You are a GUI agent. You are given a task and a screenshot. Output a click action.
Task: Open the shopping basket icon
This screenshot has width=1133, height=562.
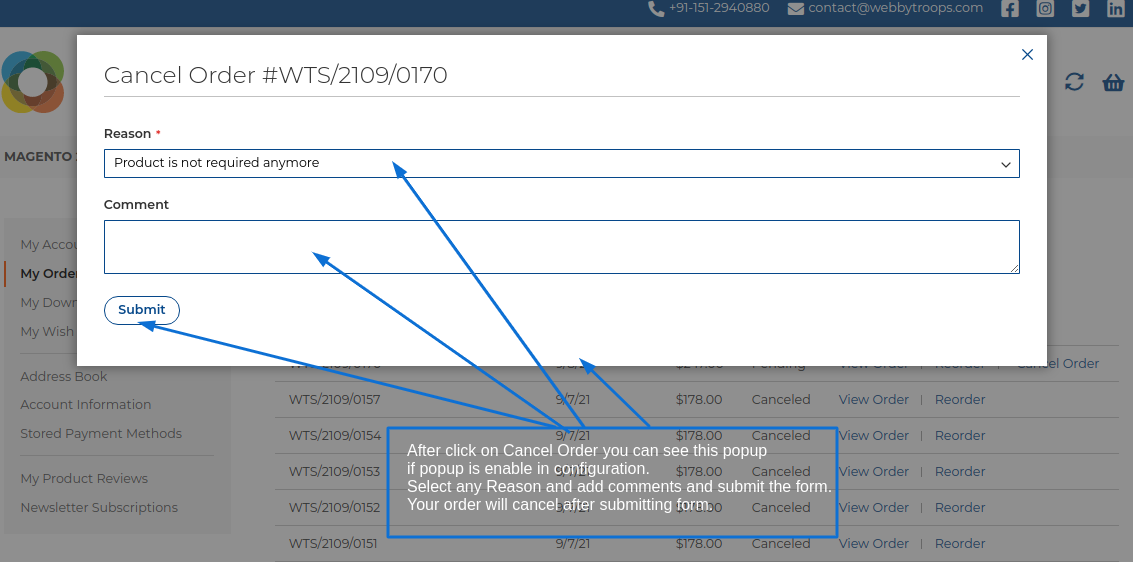1113,82
